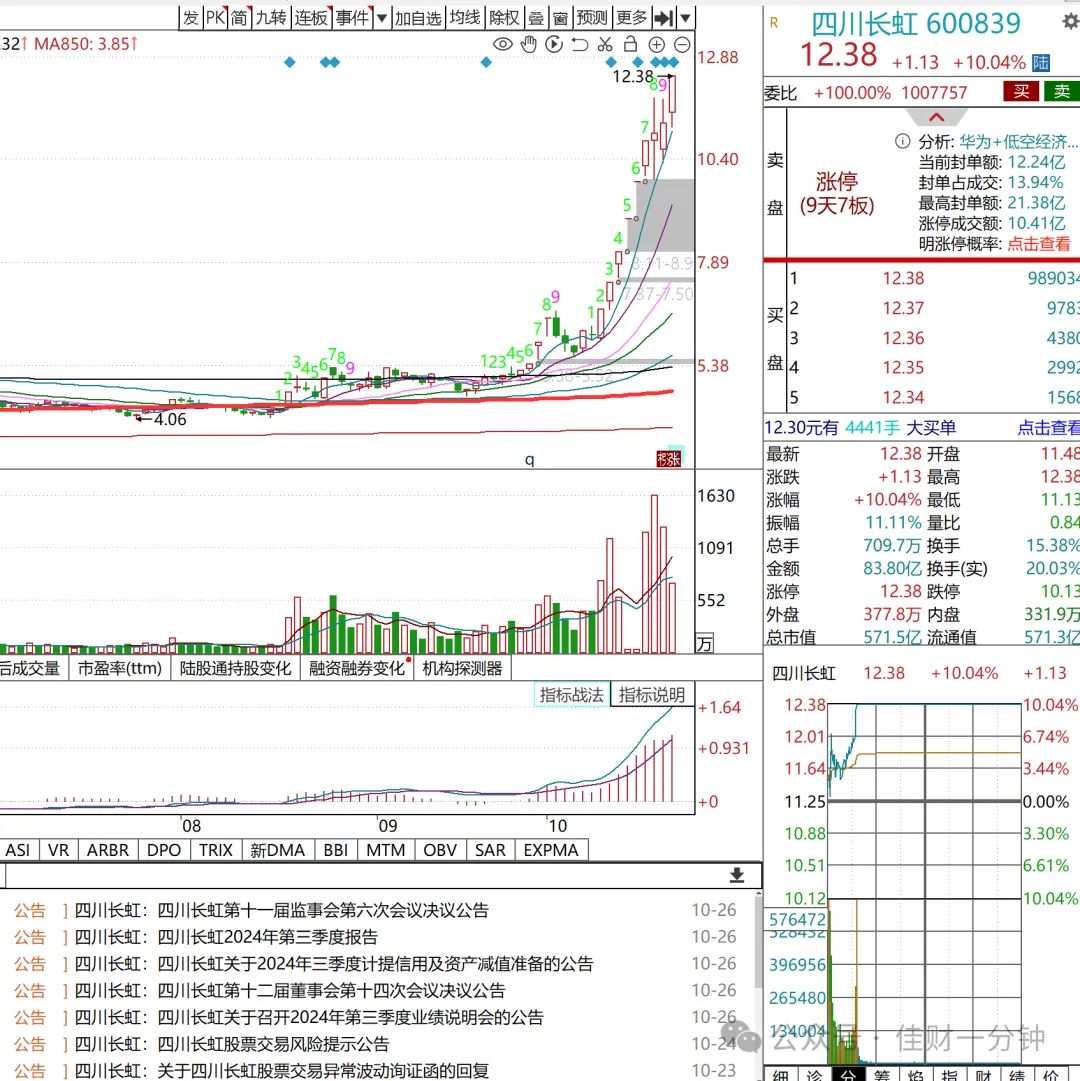
Task: Select the SAR indicator
Action: (491, 850)
